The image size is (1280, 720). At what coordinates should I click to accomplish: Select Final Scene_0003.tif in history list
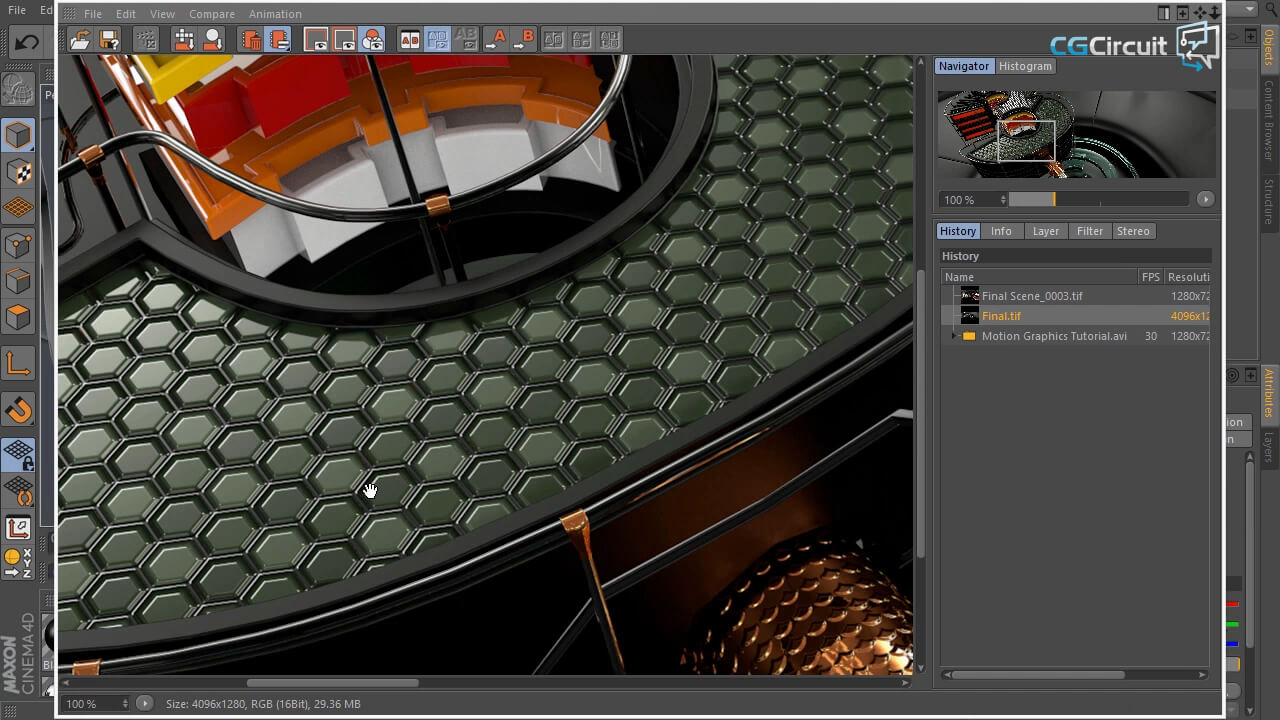point(1032,296)
